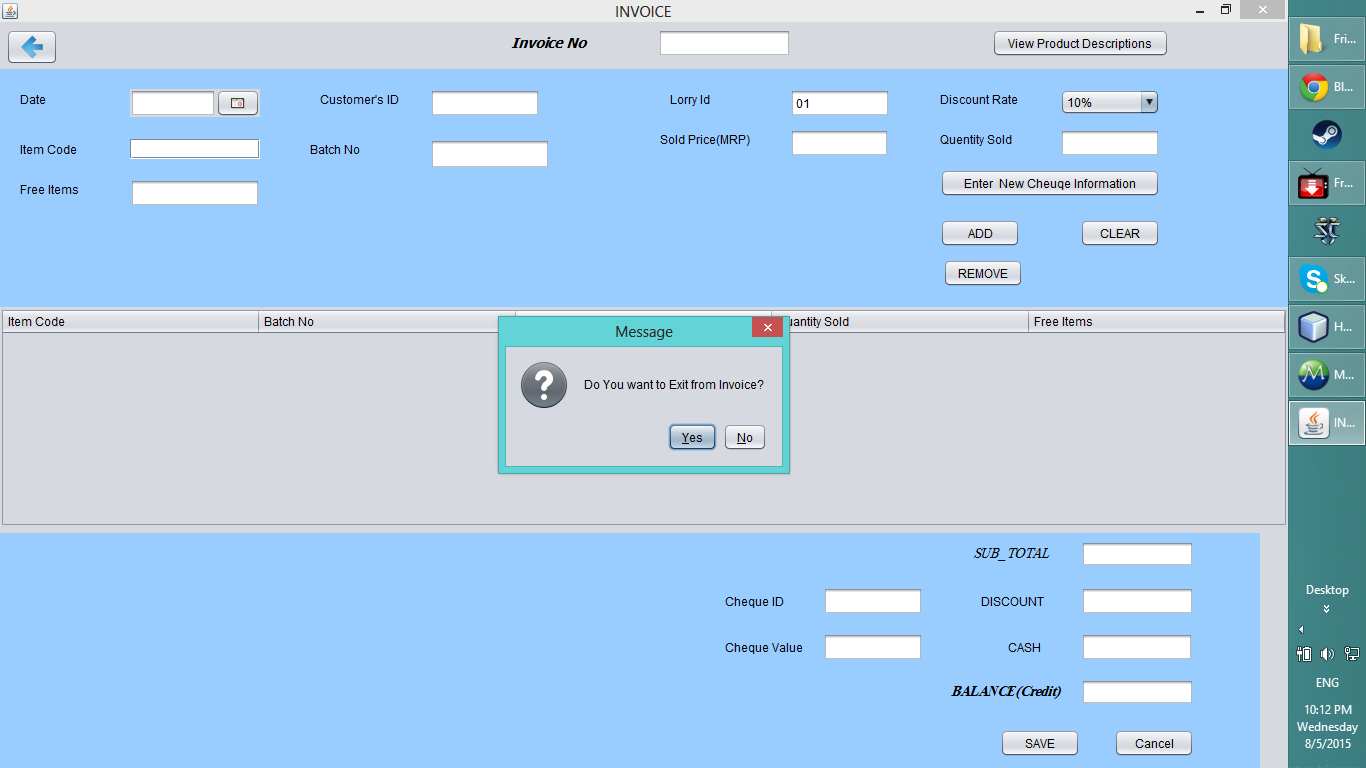This screenshot has width=1366, height=768.
Task: Click the ENG language indicator in the tray
Action: [1326, 683]
